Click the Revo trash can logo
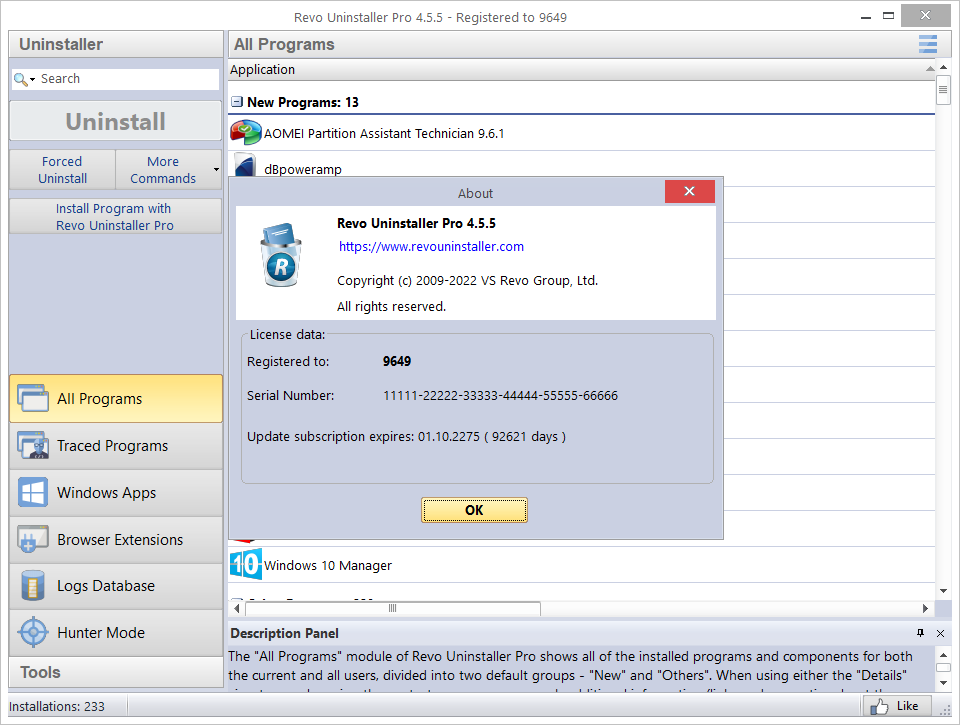960x725 pixels. pyautogui.click(x=281, y=255)
